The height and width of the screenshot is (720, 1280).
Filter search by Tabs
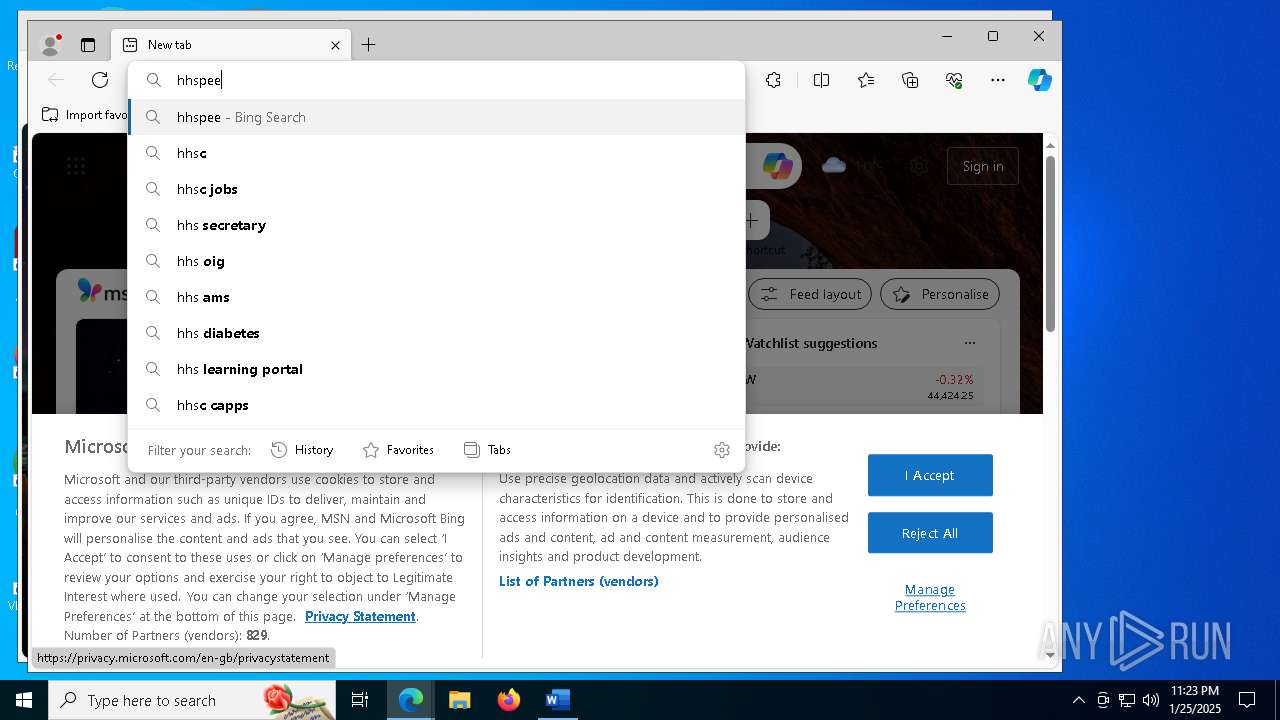(488, 450)
